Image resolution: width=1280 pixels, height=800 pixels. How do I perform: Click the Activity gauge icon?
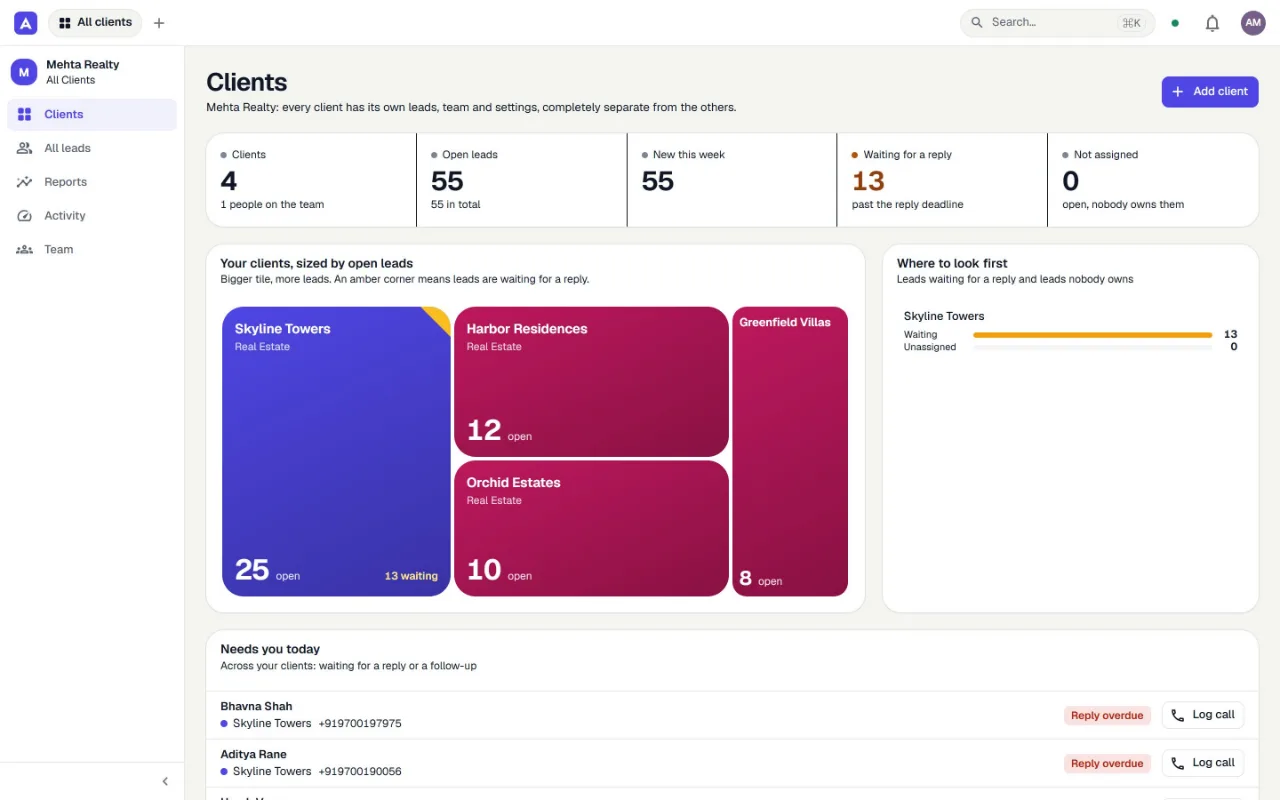(25, 216)
